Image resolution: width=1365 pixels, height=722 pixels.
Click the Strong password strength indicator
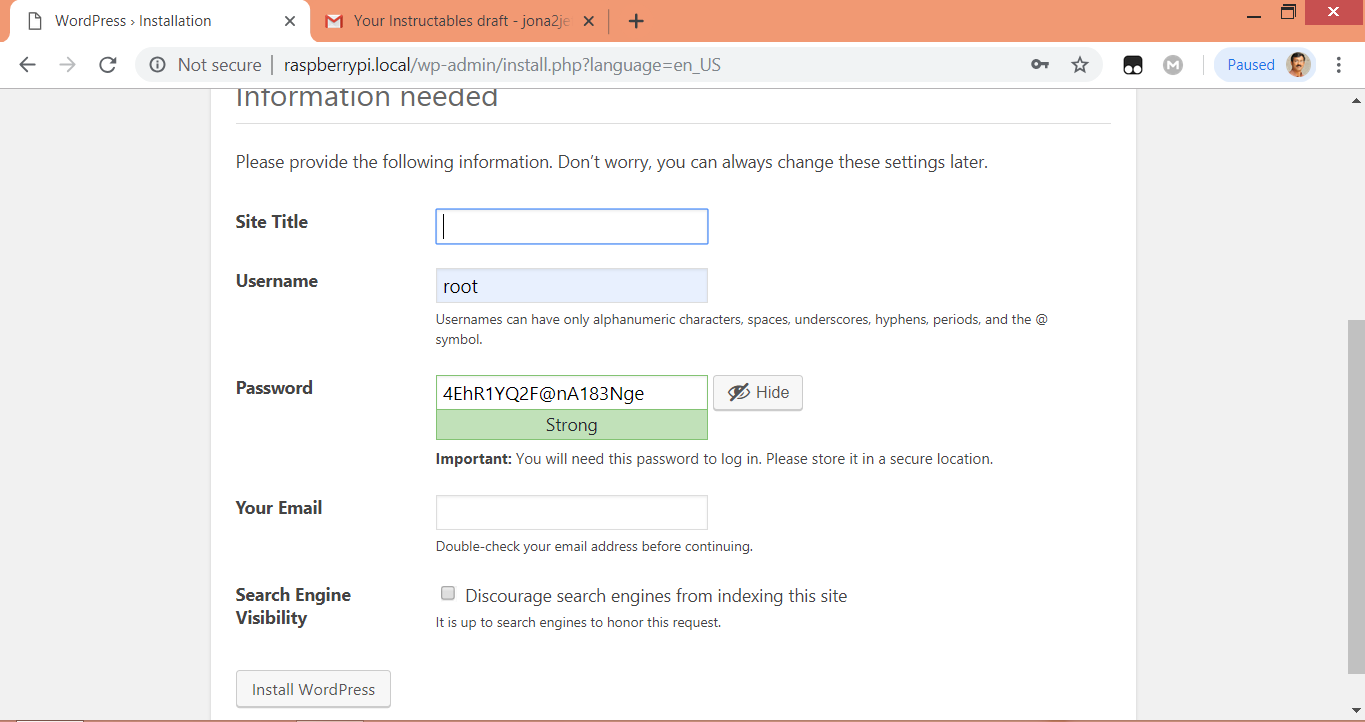tap(572, 425)
